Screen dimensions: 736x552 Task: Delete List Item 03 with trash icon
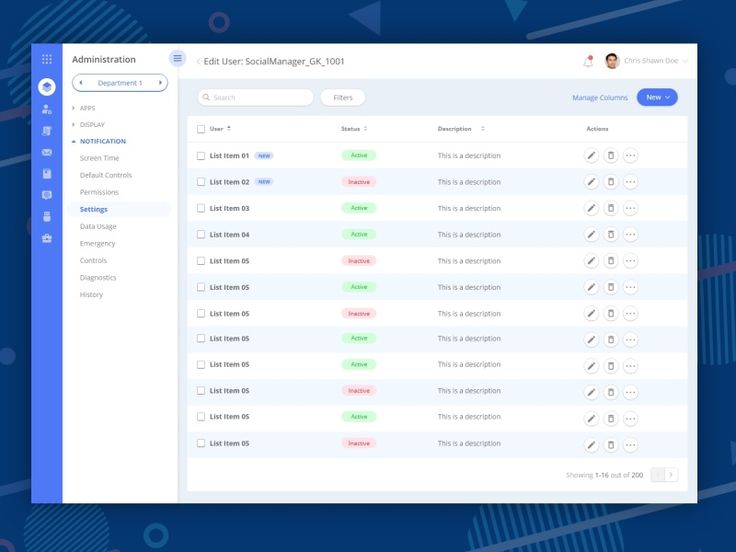click(611, 208)
